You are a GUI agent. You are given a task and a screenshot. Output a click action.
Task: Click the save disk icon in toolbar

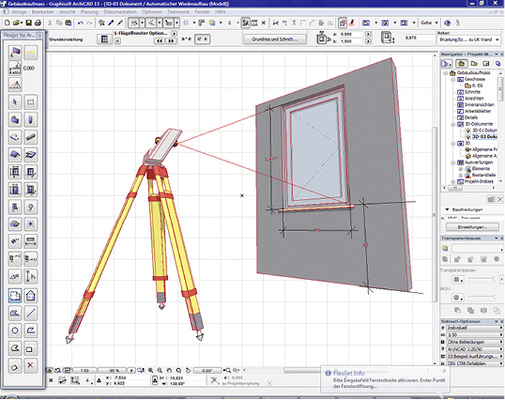(x=29, y=23)
